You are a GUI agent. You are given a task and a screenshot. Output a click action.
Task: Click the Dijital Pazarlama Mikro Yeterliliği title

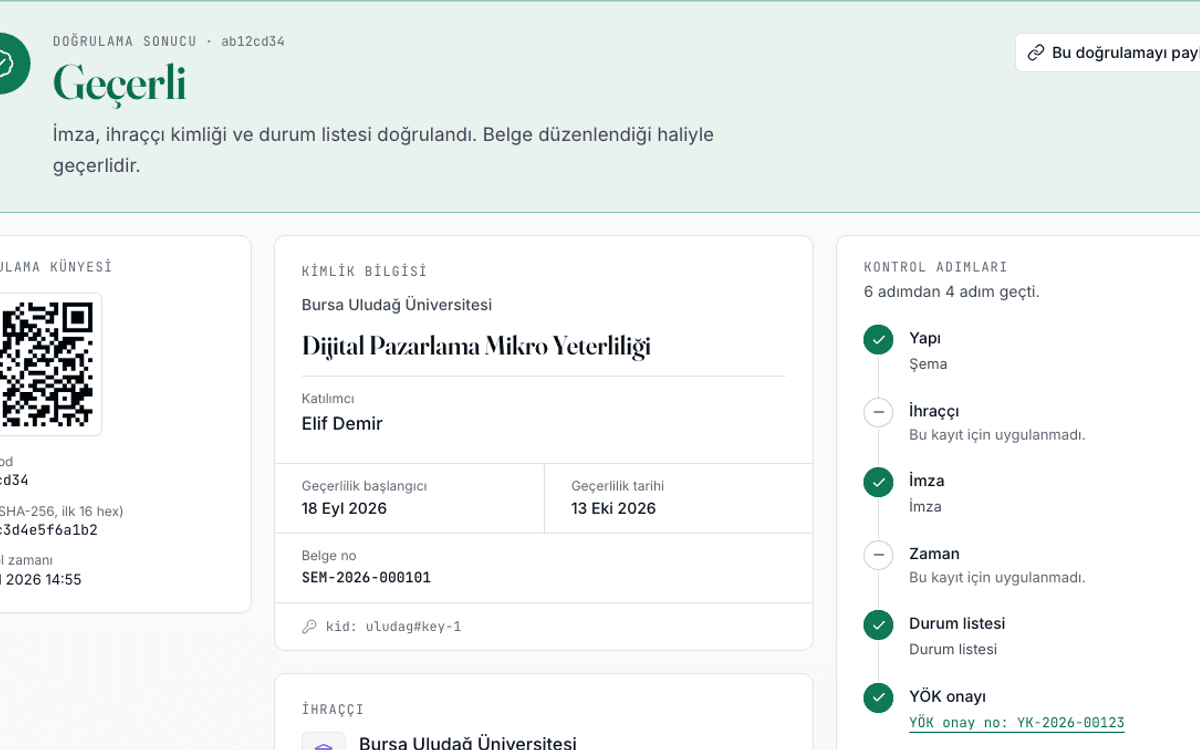(476, 346)
